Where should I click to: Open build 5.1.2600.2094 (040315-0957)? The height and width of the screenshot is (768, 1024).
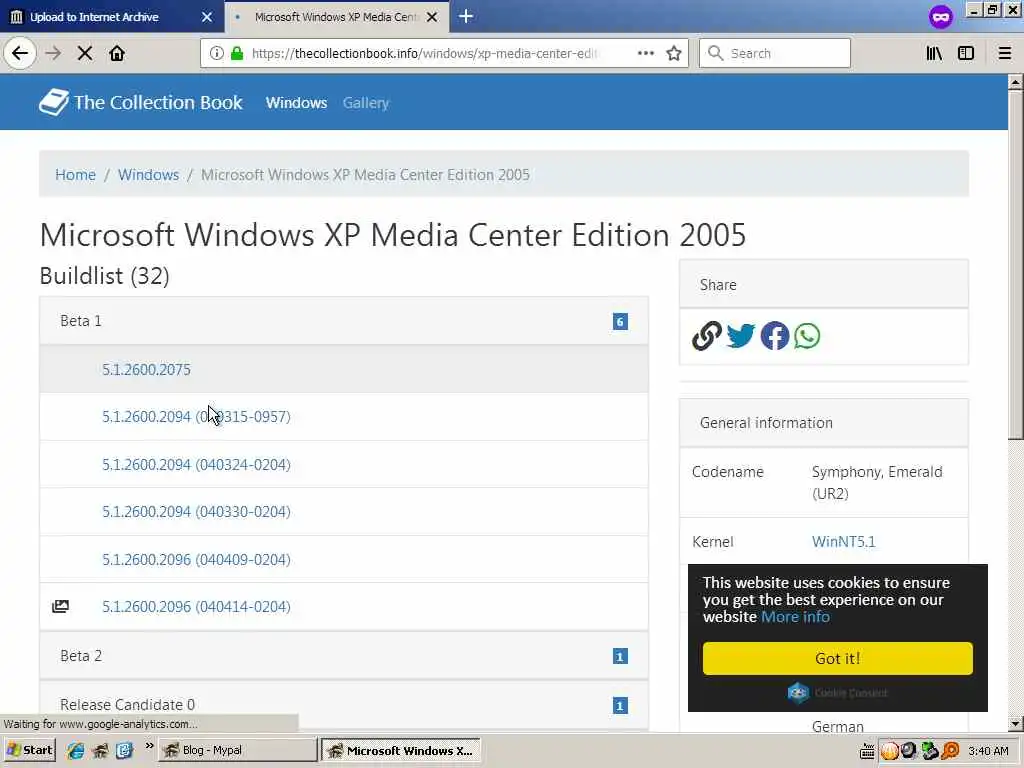coord(196,417)
